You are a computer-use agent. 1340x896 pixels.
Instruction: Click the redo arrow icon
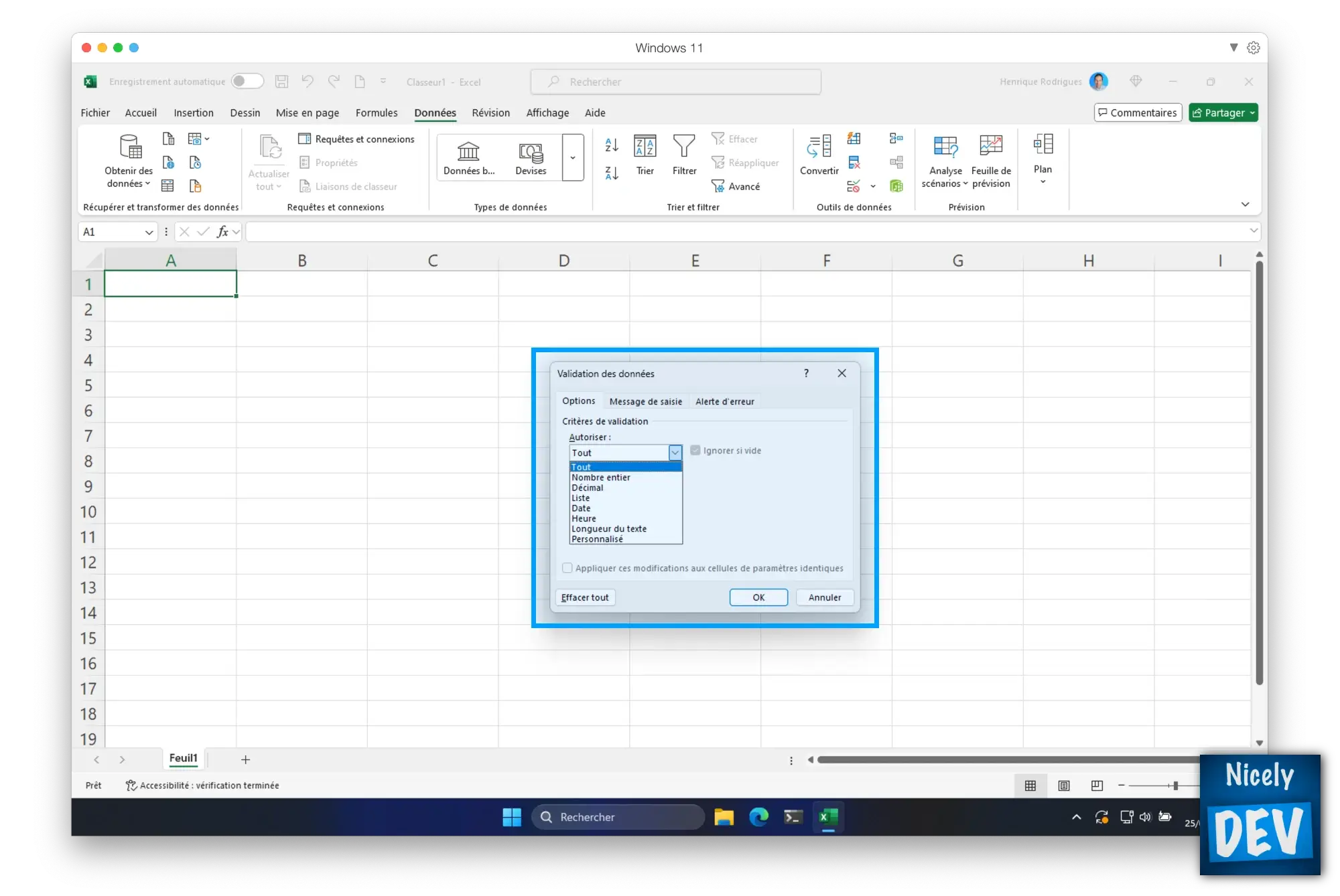point(334,82)
